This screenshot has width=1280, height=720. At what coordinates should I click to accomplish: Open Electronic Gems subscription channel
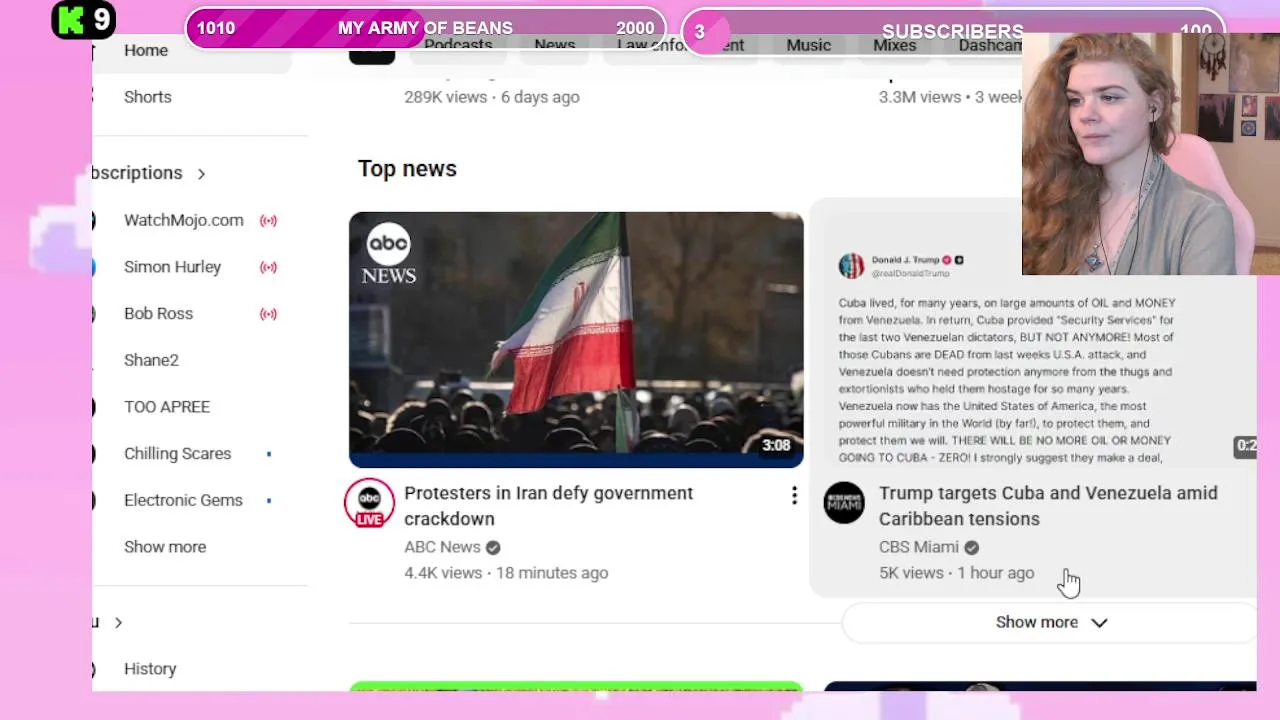pos(183,500)
